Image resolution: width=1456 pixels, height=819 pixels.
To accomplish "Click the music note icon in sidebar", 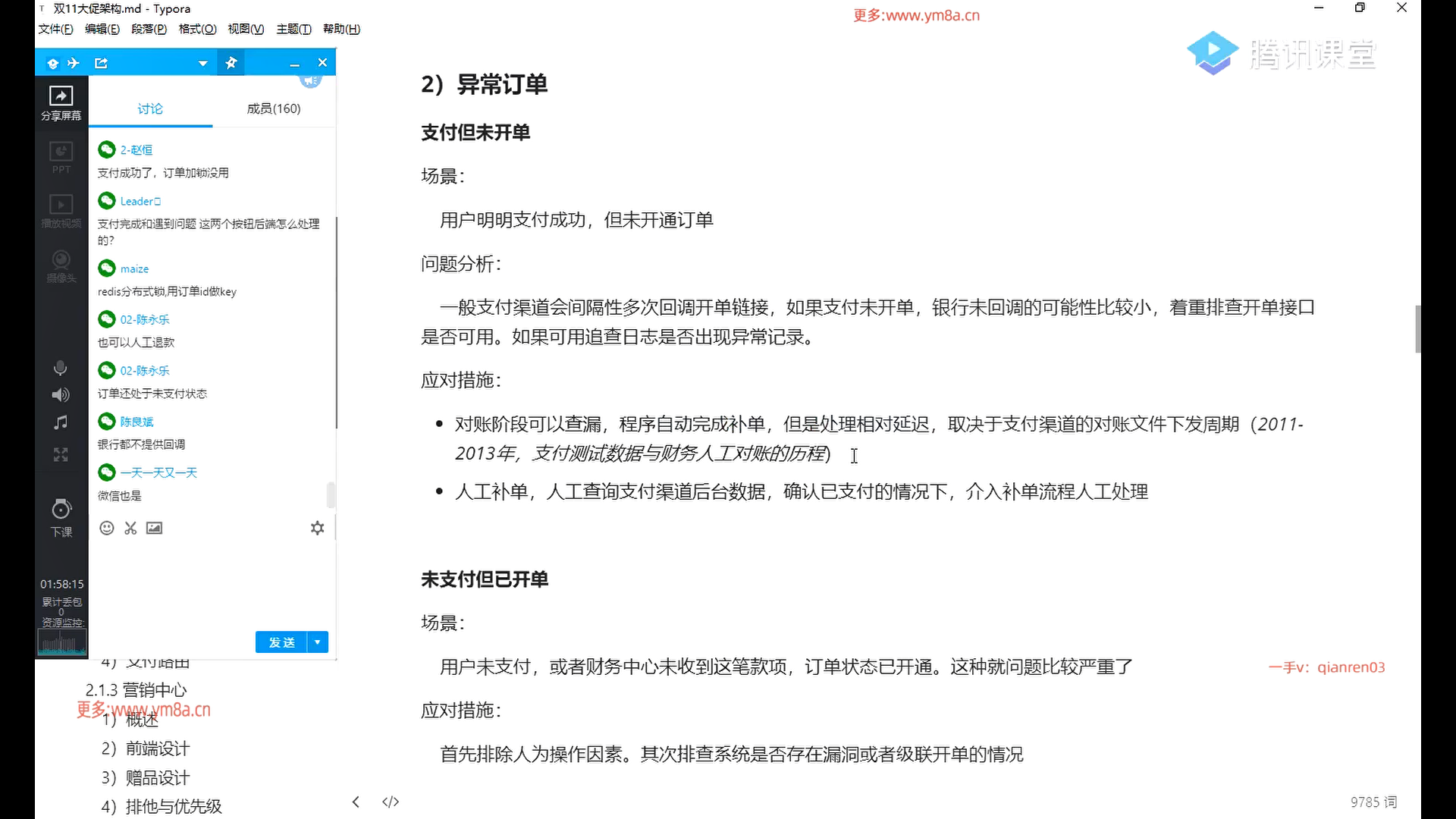I will (61, 422).
